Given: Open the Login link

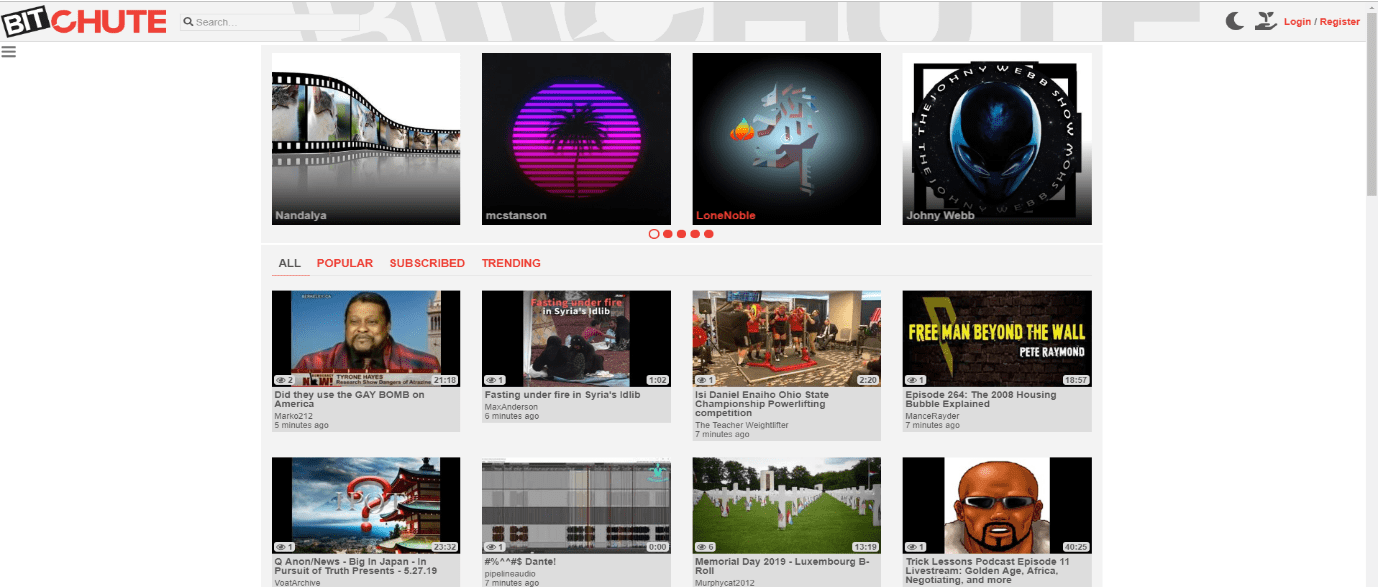Looking at the screenshot, I should pyautogui.click(x=1297, y=22).
